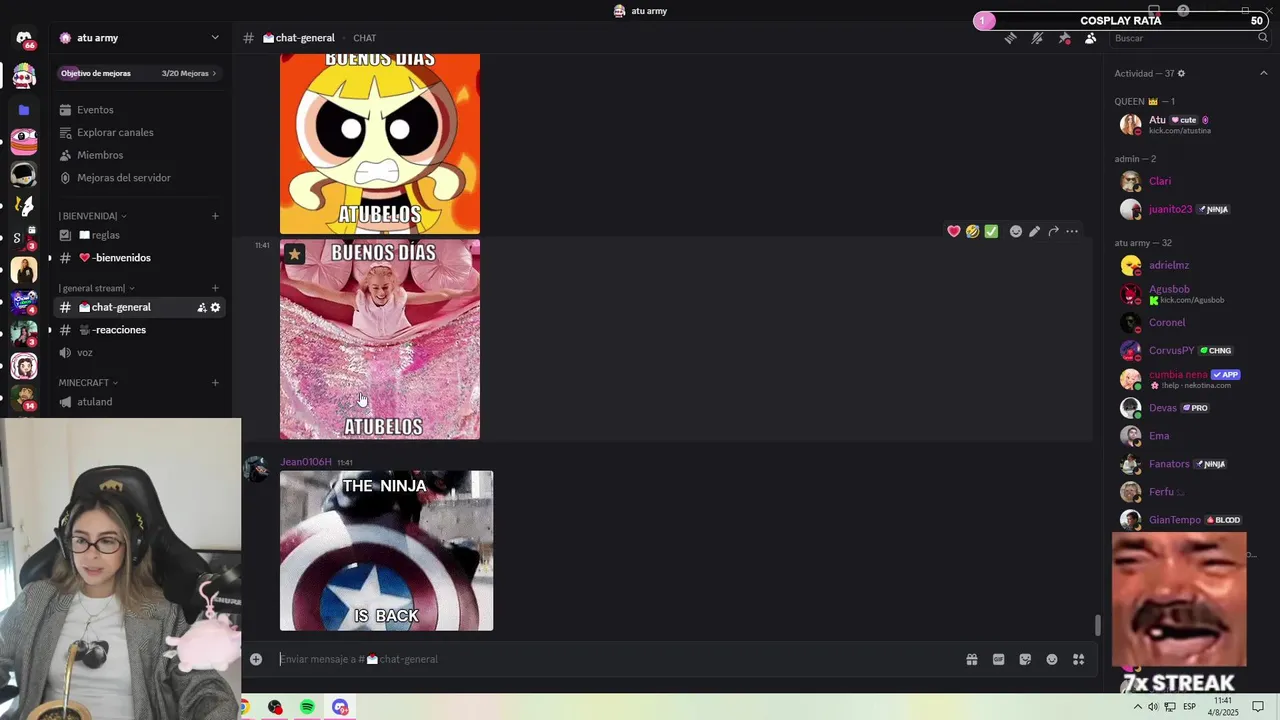1280x720 pixels.
Task: Collapse the BIENVENIDA category
Action: tap(92, 216)
